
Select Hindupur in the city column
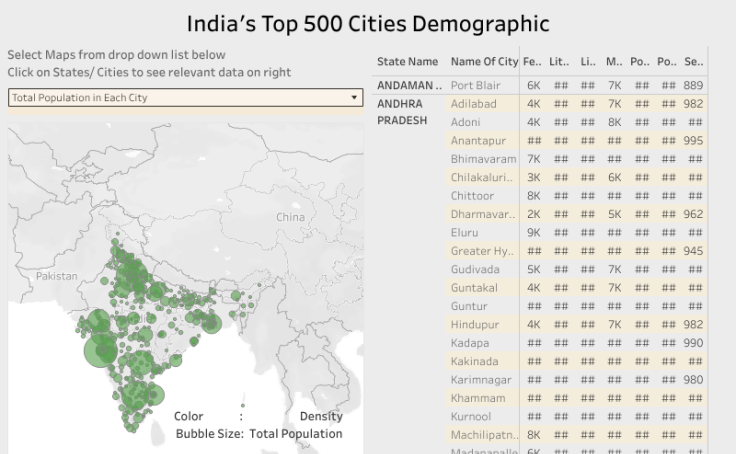(x=475, y=325)
